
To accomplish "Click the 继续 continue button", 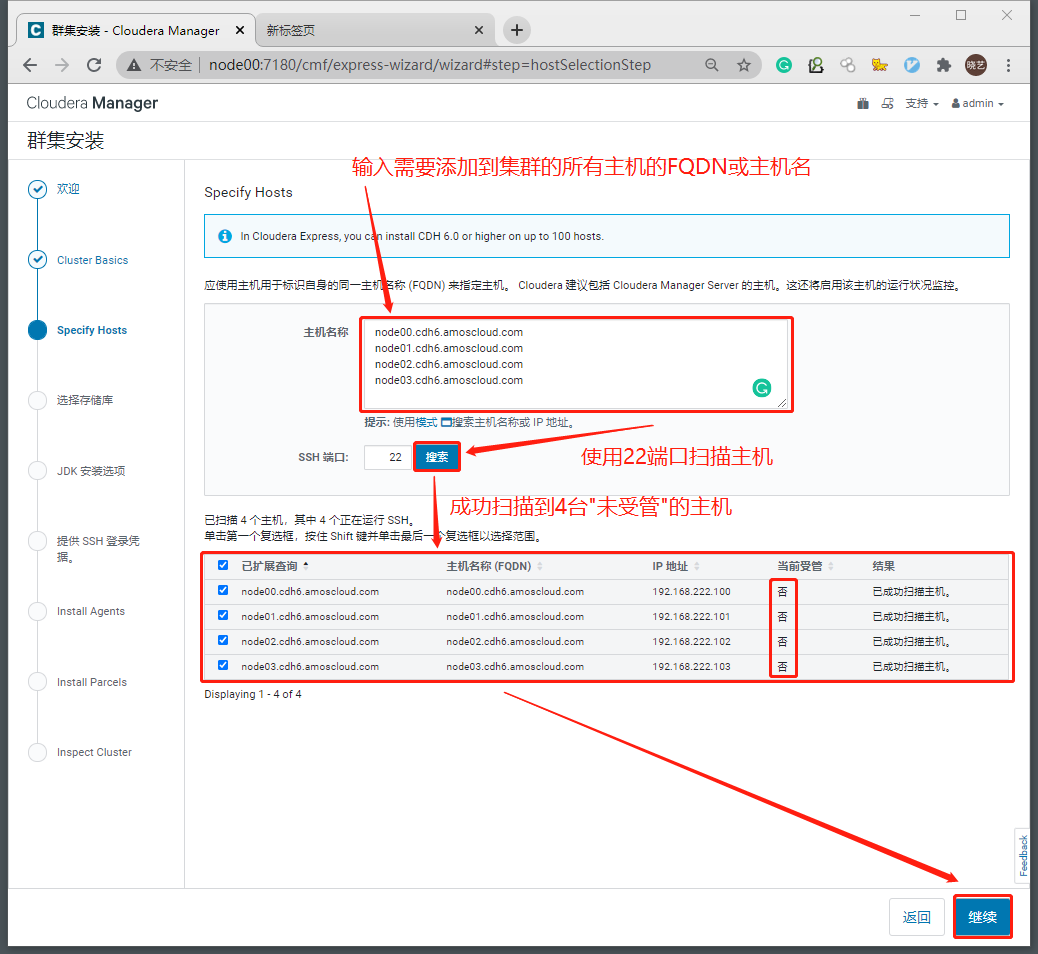I will click(982, 917).
